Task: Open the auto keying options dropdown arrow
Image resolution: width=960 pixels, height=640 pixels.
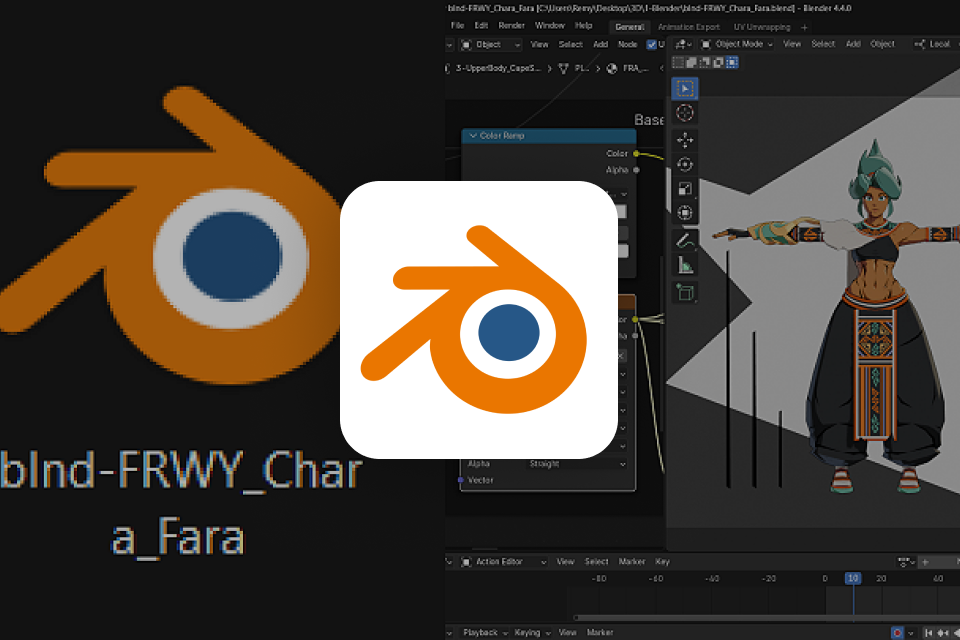Action: click(x=911, y=633)
